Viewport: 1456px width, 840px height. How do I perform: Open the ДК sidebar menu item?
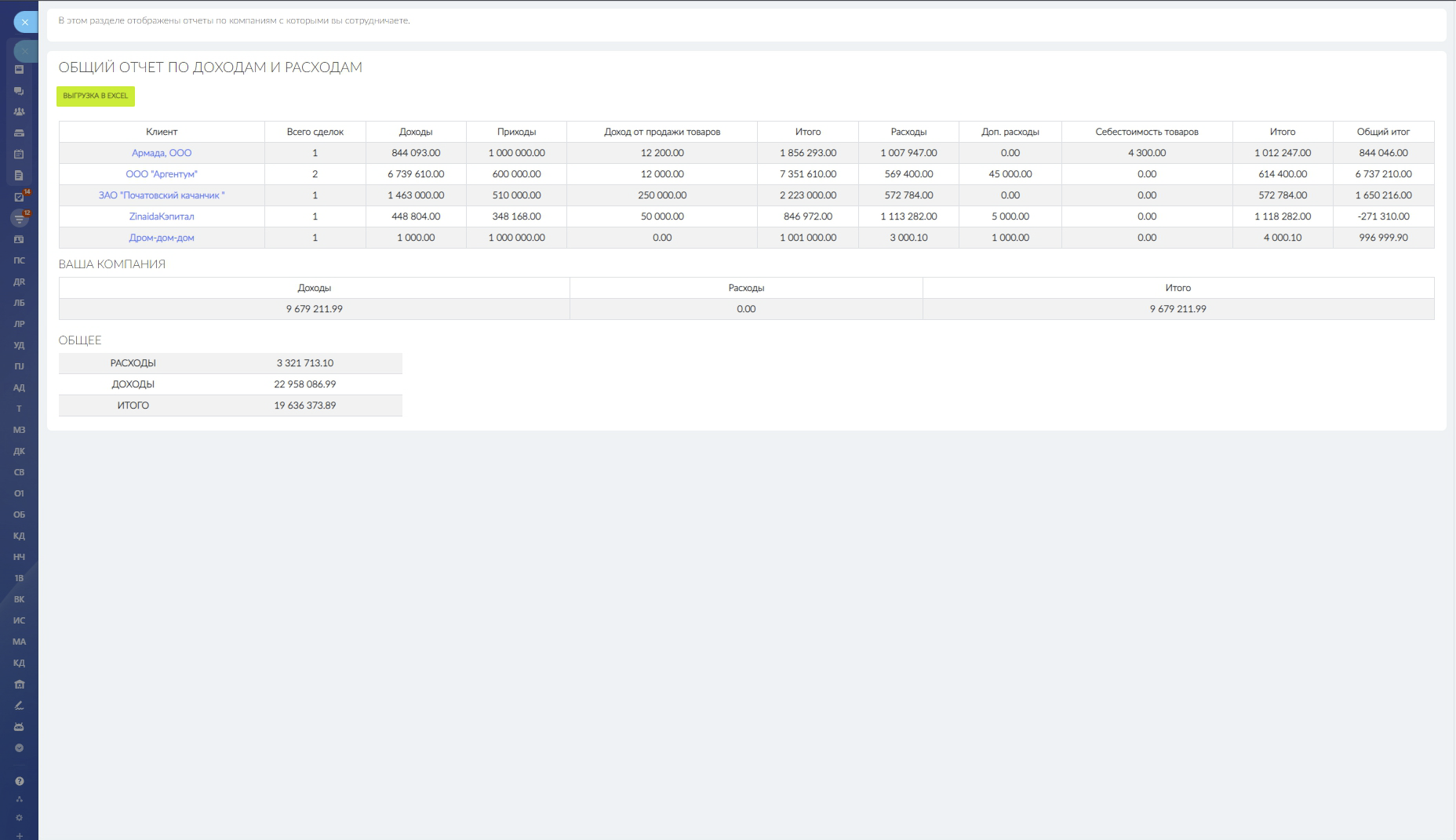19,451
